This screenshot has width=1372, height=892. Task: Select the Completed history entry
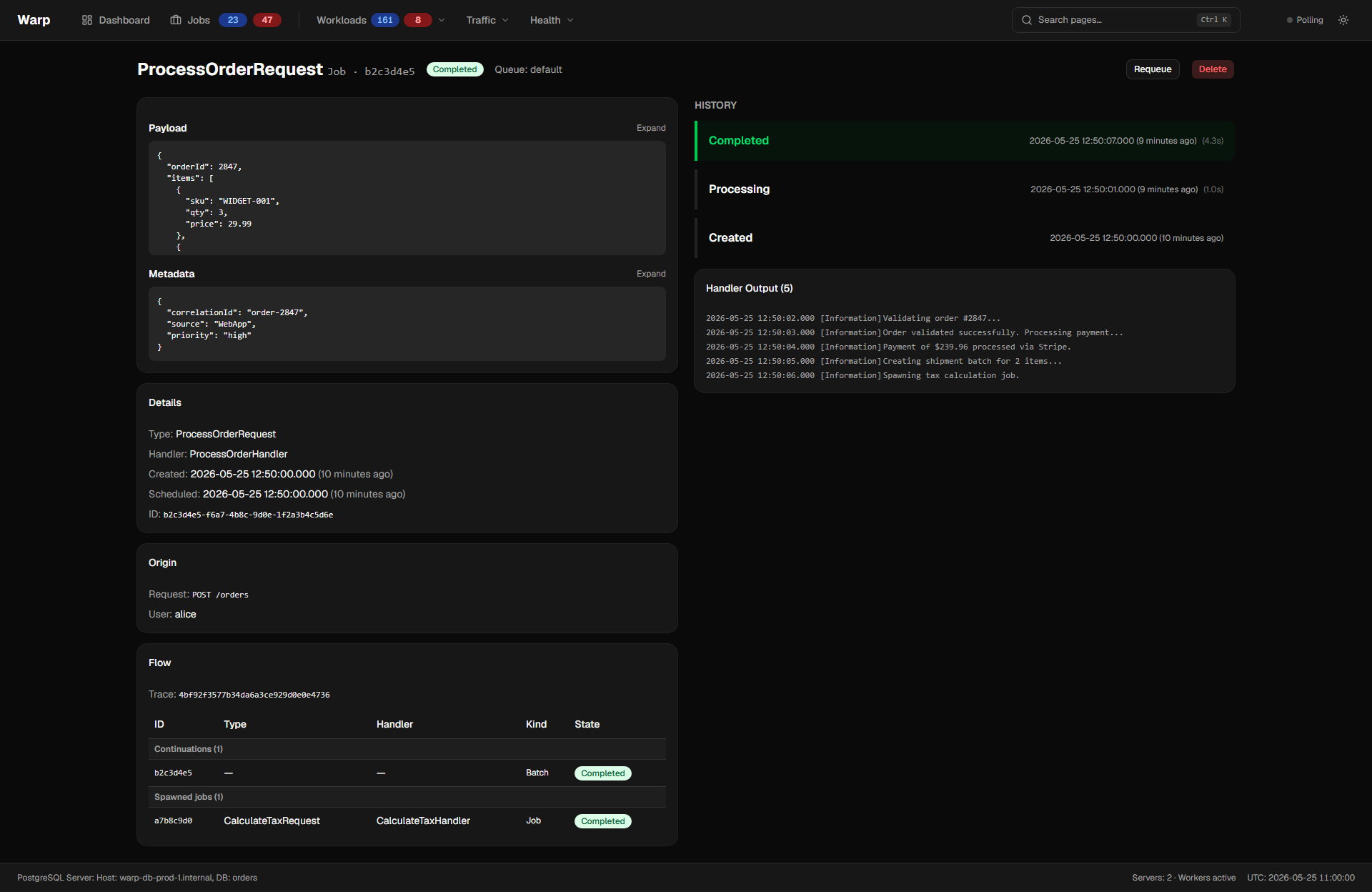point(965,141)
